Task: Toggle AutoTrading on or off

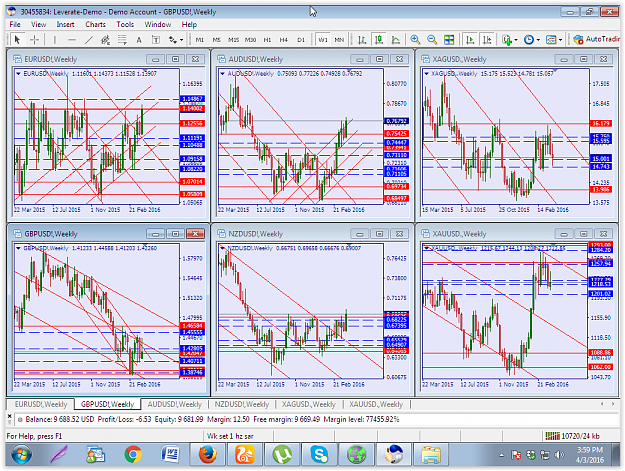Action: pos(596,39)
